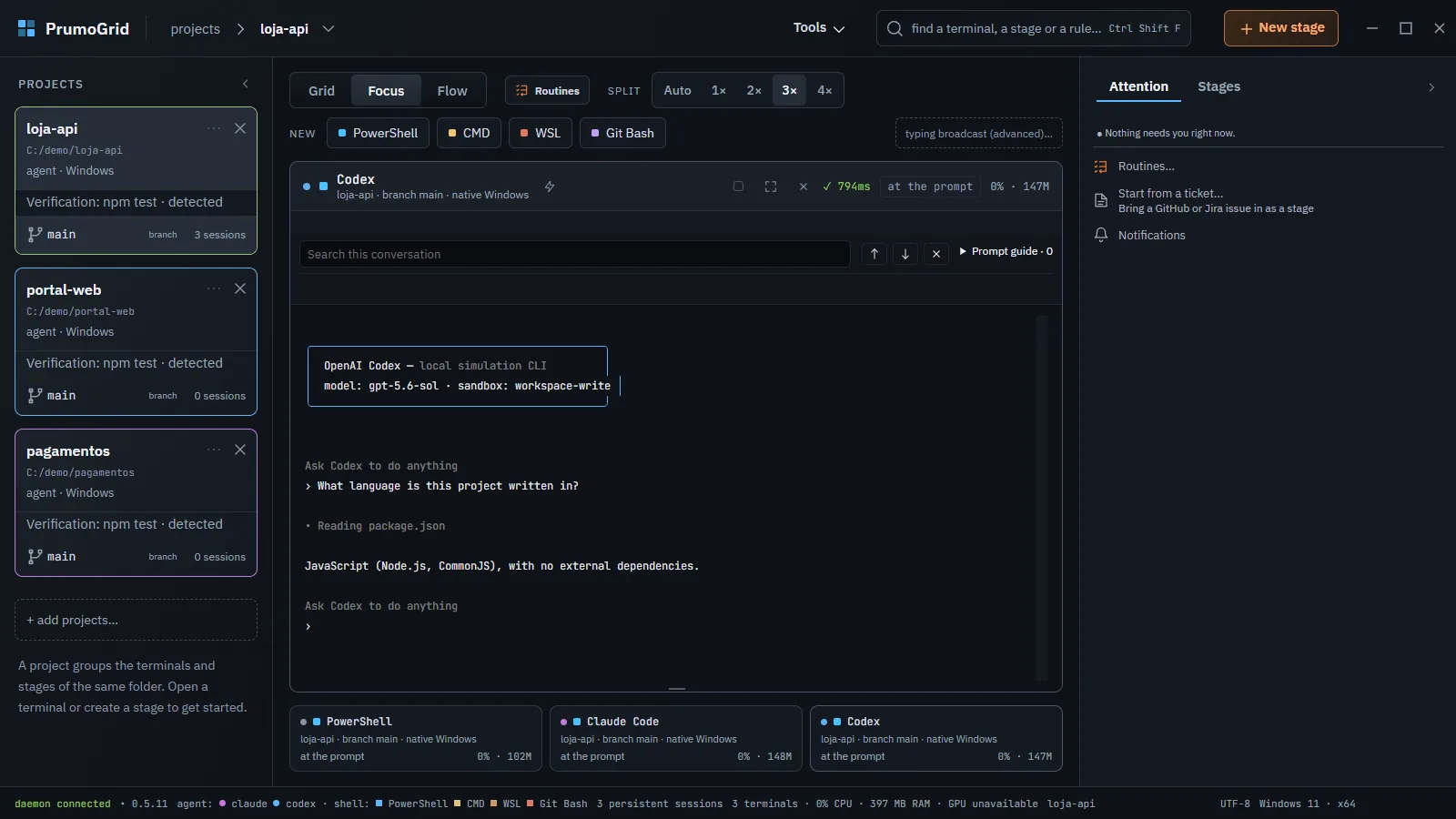
Task: Jump to previous search match arrow
Action: pos(875,254)
